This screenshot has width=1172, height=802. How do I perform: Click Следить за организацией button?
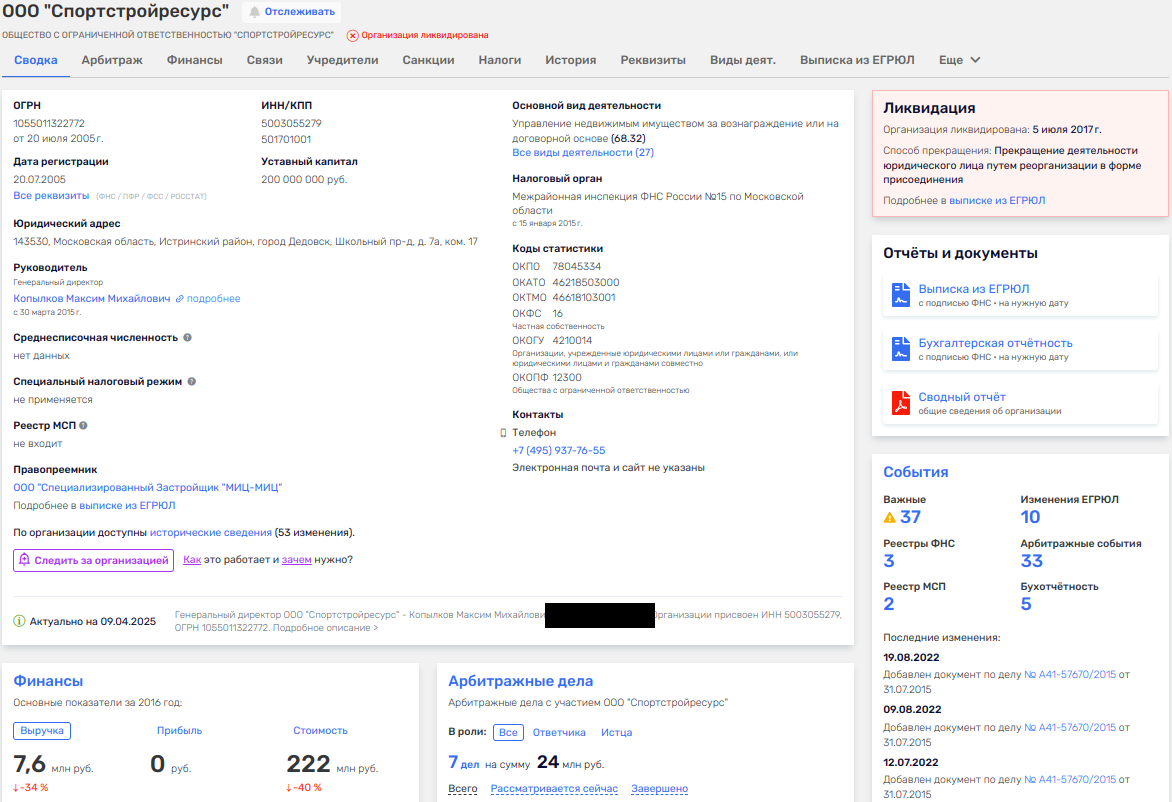(93, 560)
